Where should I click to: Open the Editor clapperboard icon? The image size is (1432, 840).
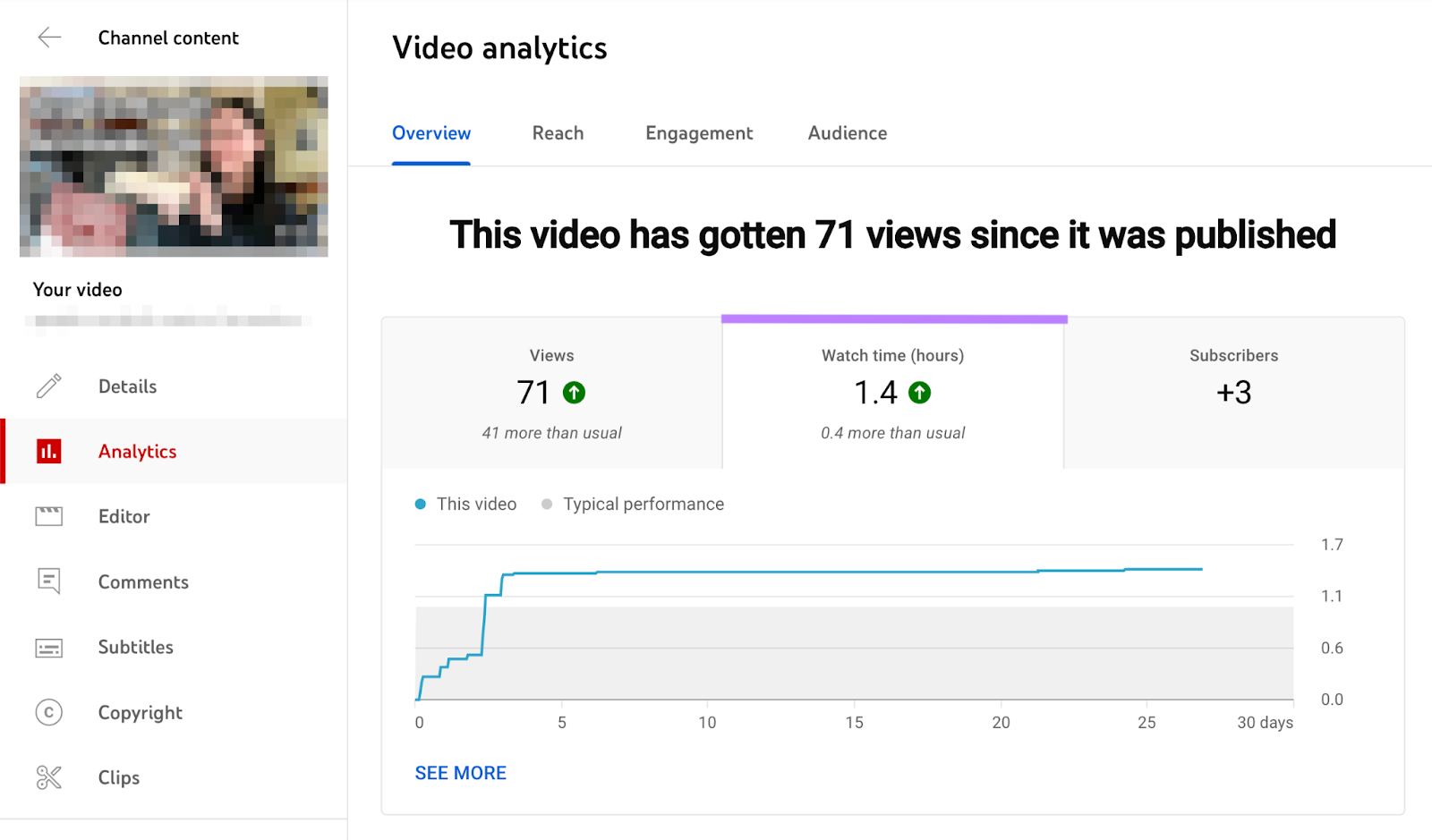pos(48,516)
